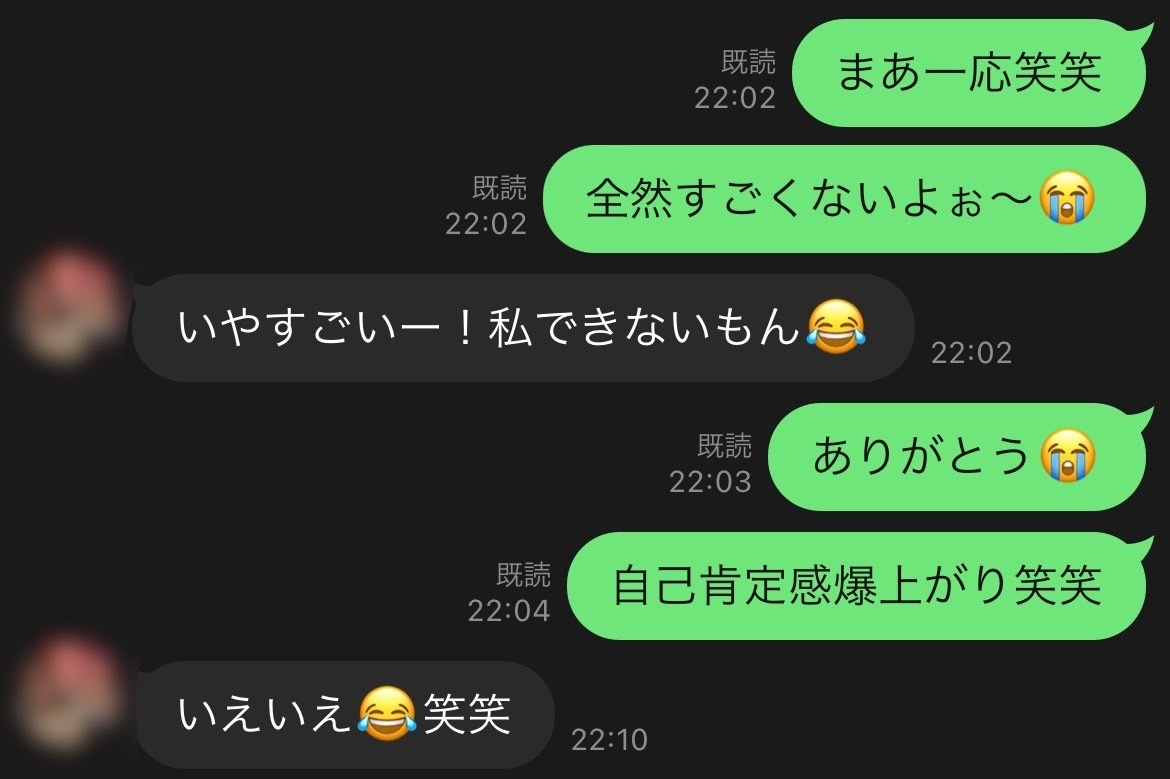
Task: Click the 22:04 timestamp beside 自己肯定感 message
Action: 509,611
